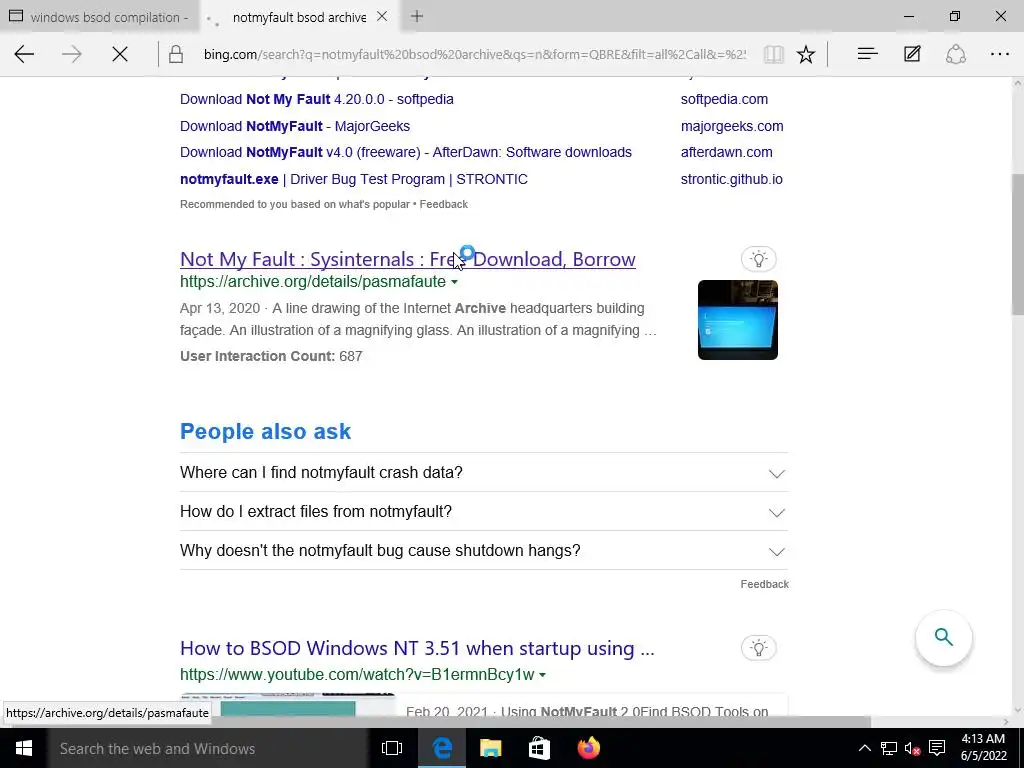Select the 'notmyfault bsod archive' tab

point(299,18)
